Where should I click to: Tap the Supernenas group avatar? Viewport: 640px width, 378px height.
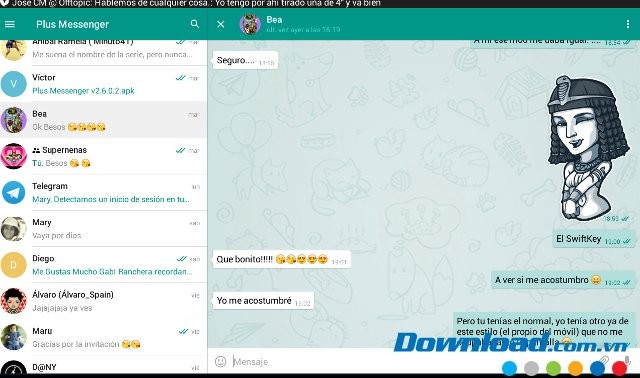tap(13, 156)
